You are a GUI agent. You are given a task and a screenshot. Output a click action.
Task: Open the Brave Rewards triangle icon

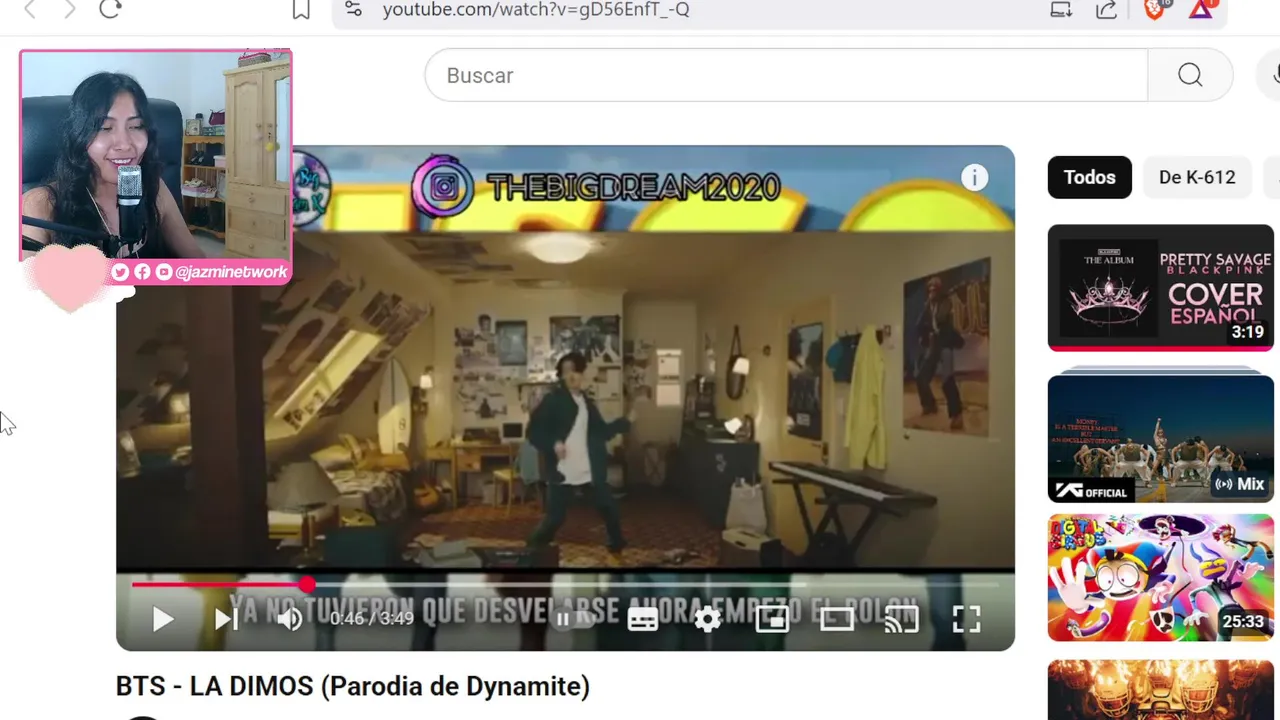(x=1202, y=9)
